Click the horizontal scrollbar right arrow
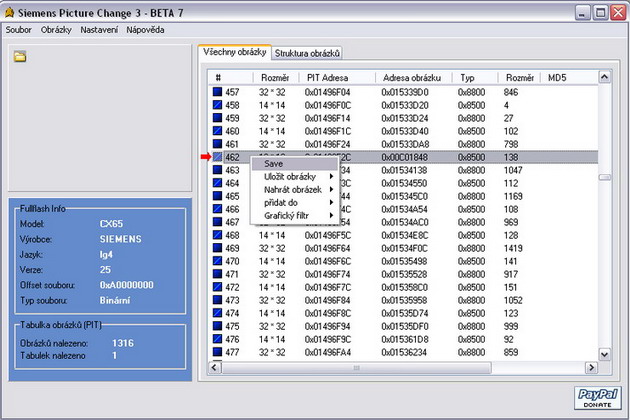 pyautogui.click(x=591, y=367)
